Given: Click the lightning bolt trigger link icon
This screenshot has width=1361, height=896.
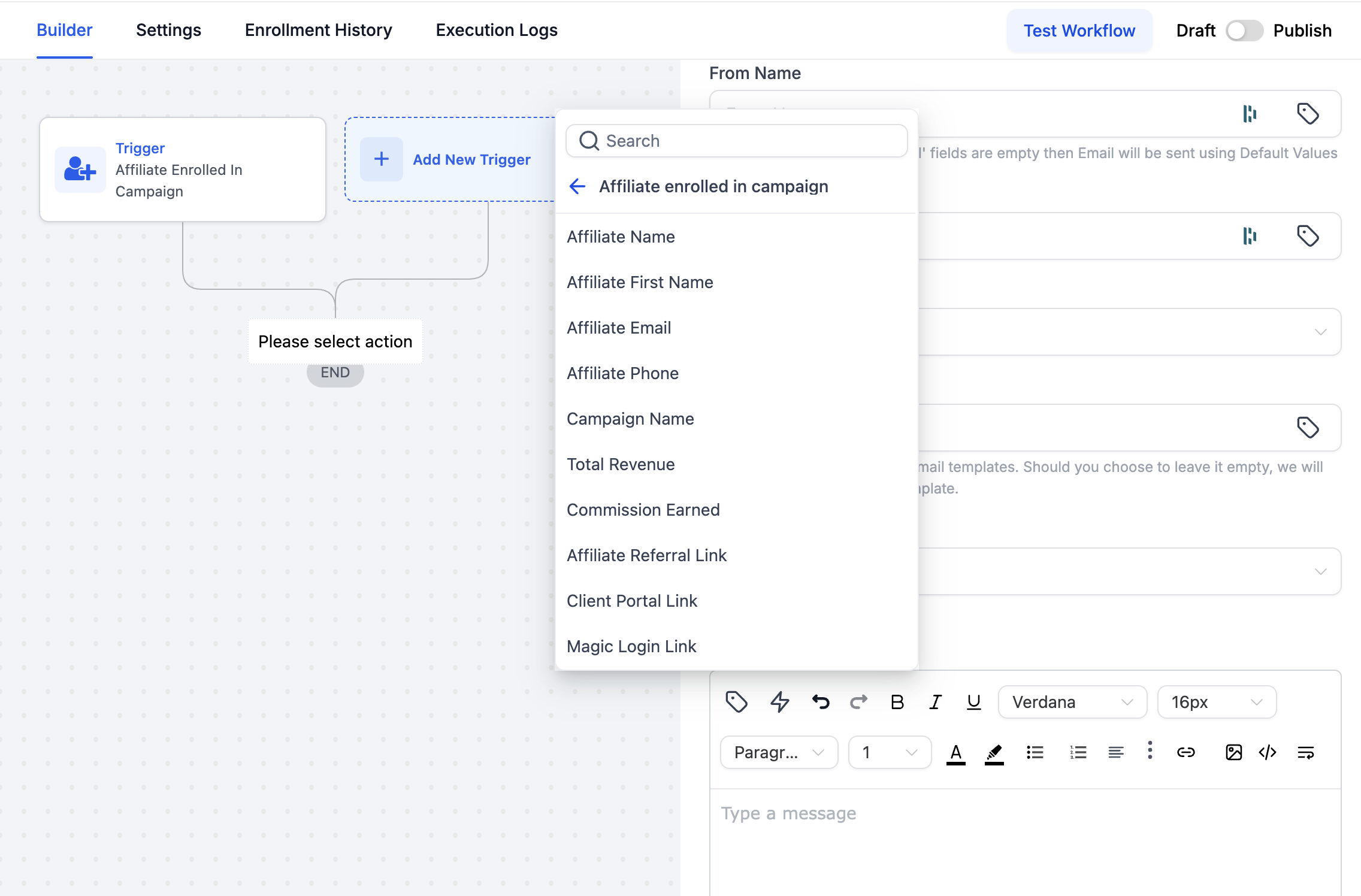Looking at the screenshot, I should 779,701.
